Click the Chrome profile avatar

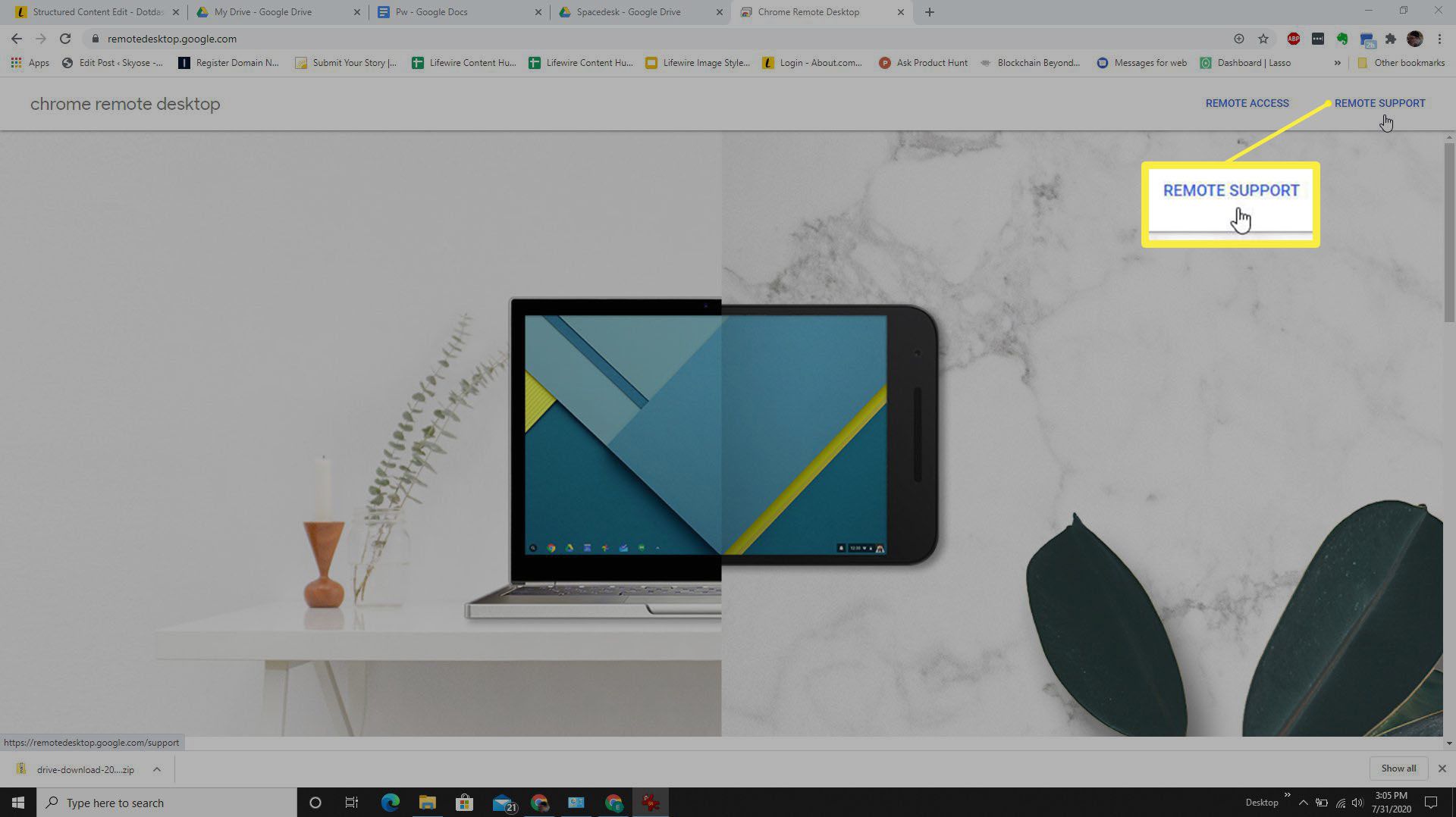[x=1415, y=39]
